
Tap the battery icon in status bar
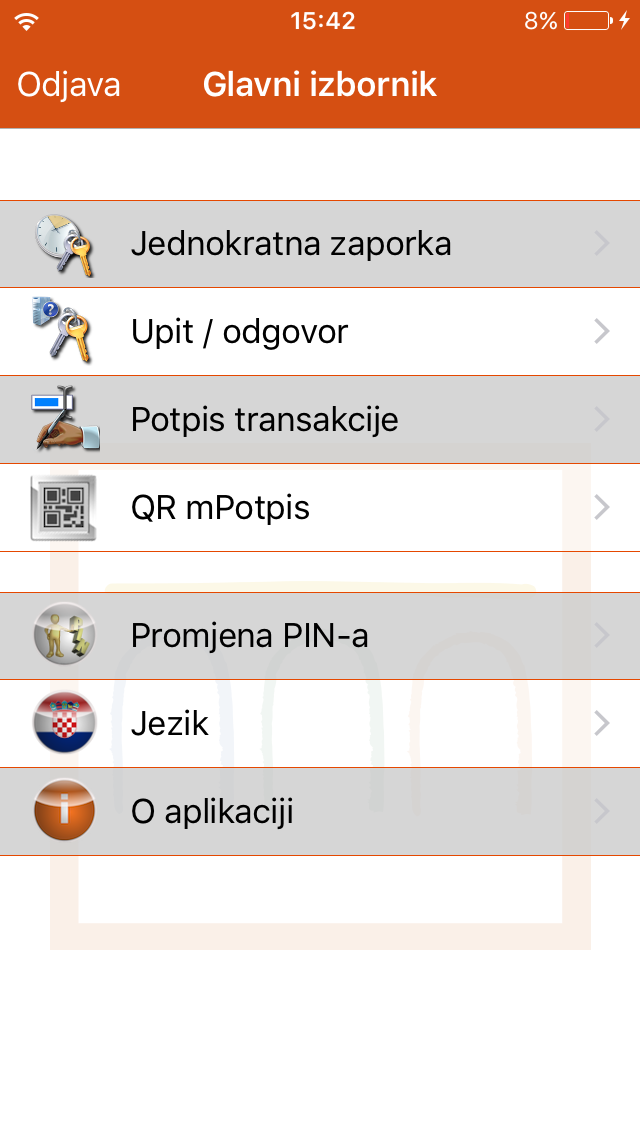588,21
